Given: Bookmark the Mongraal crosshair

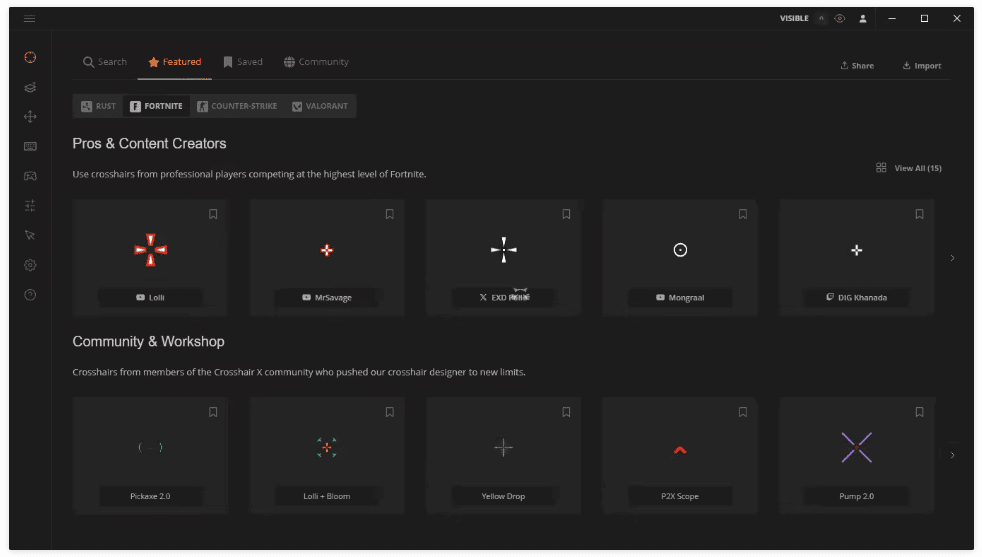Looking at the screenshot, I should 743,214.
